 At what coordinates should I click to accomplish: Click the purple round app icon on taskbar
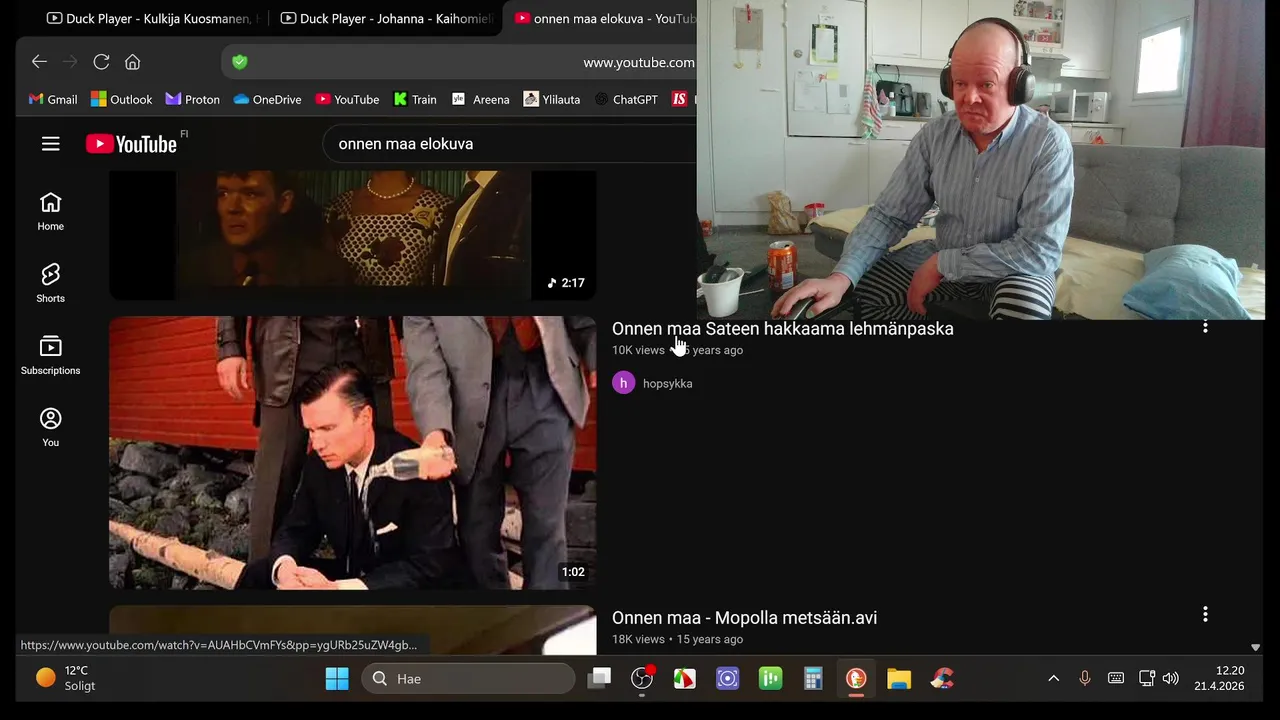[x=728, y=679]
